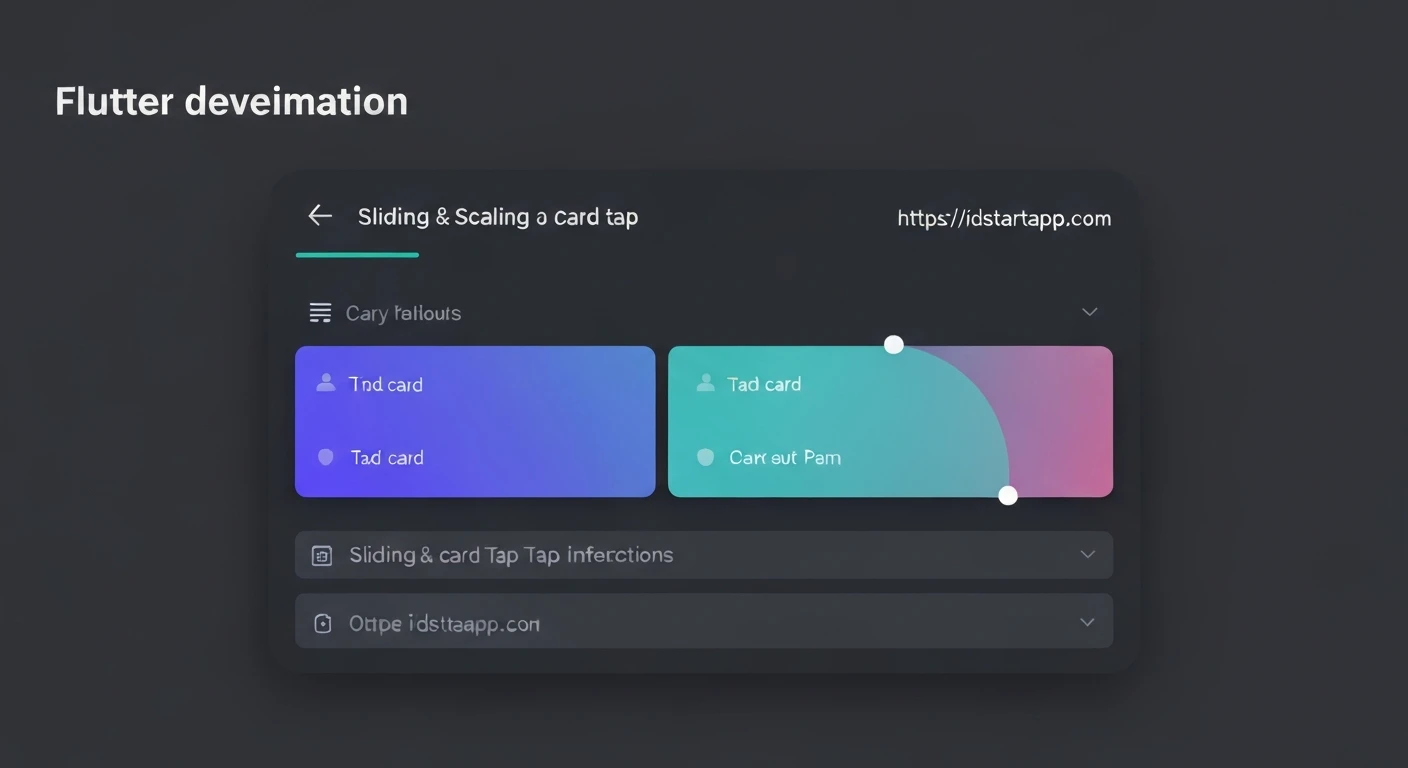
Task: Click the person icon in the purple card
Action: [x=325, y=383]
